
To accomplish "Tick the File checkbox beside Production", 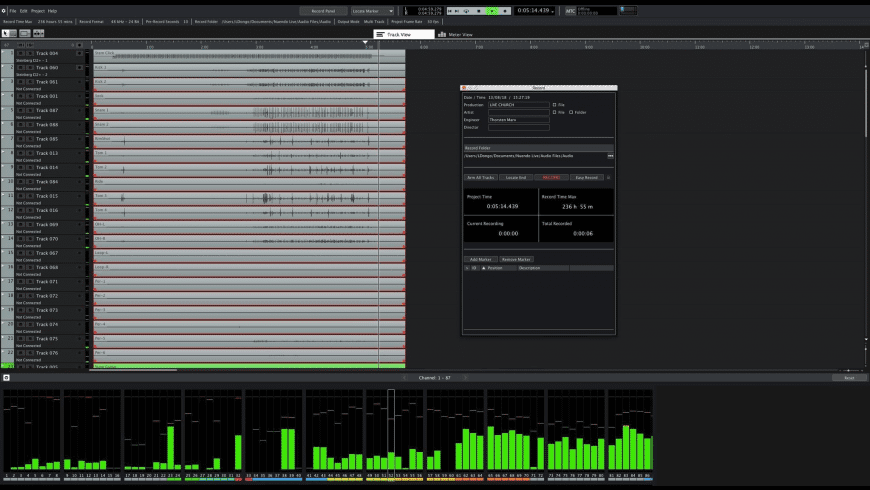I will pos(554,104).
